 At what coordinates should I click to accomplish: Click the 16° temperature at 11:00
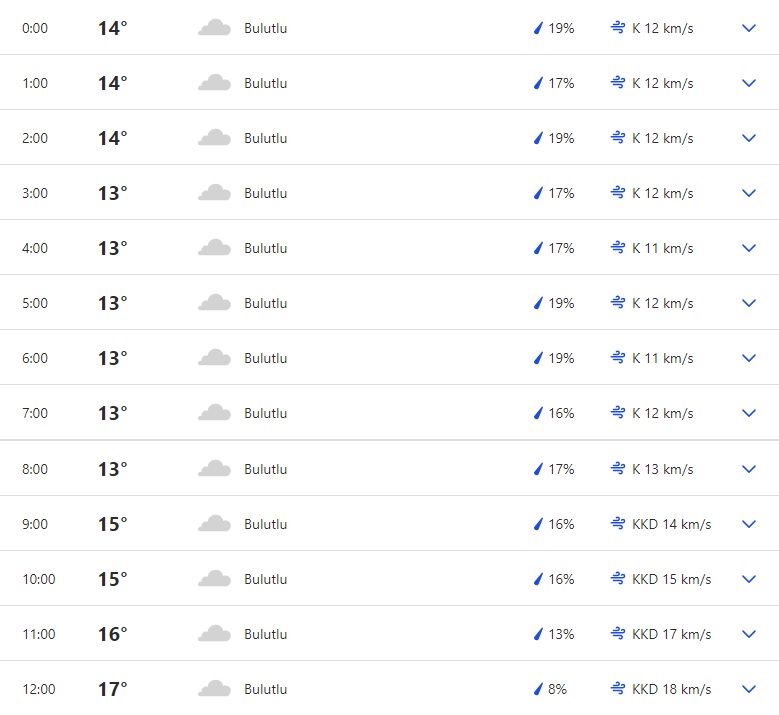point(112,634)
